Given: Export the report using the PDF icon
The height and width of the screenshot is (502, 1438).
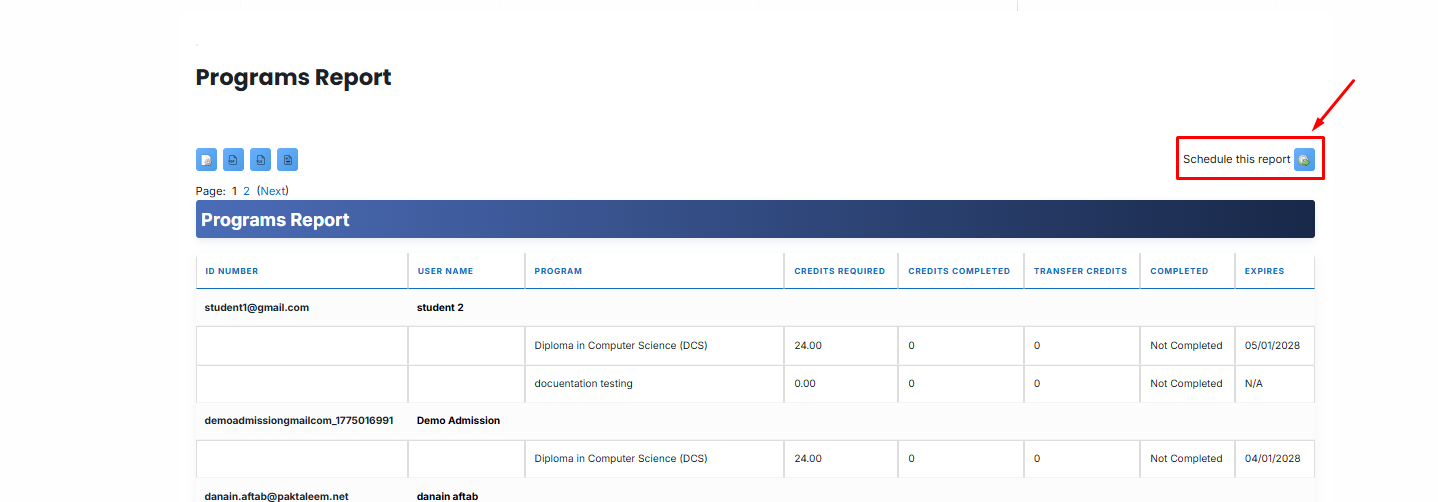Looking at the screenshot, I should pyautogui.click(x=233, y=159).
